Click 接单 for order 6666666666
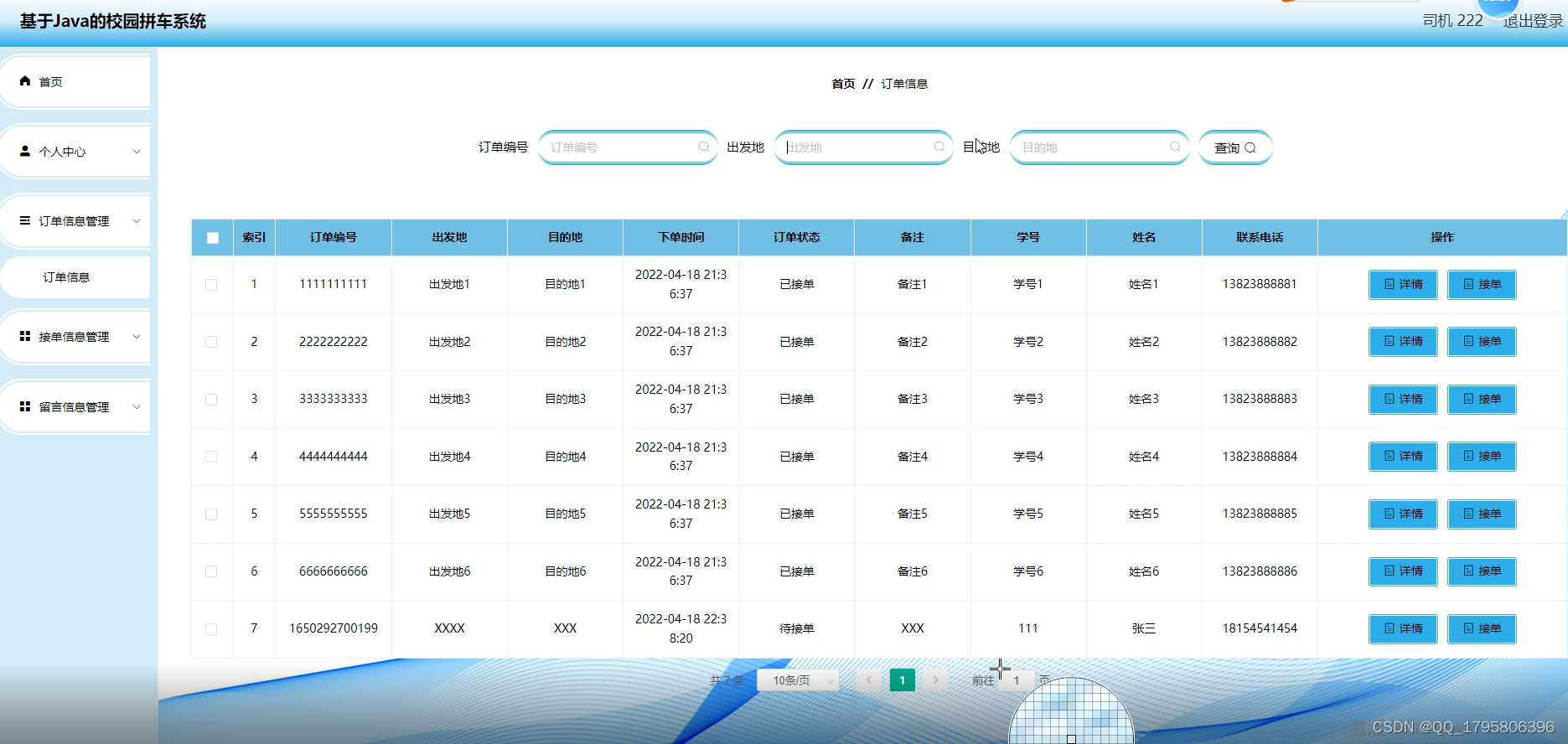This screenshot has width=1568, height=744. tap(1482, 571)
